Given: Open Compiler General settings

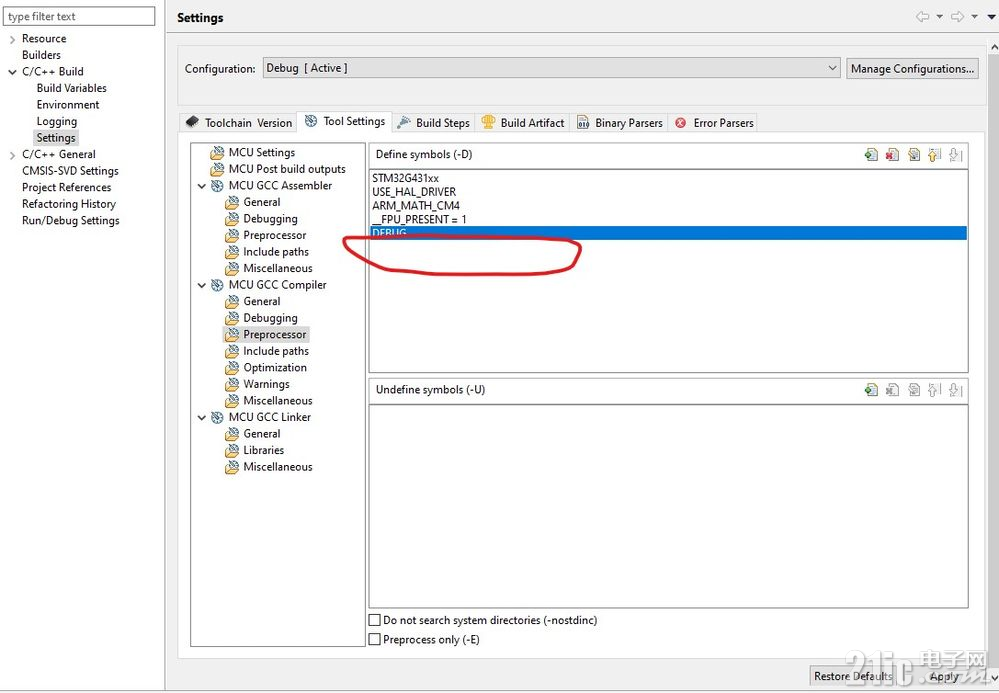Looking at the screenshot, I should pyautogui.click(x=262, y=301).
